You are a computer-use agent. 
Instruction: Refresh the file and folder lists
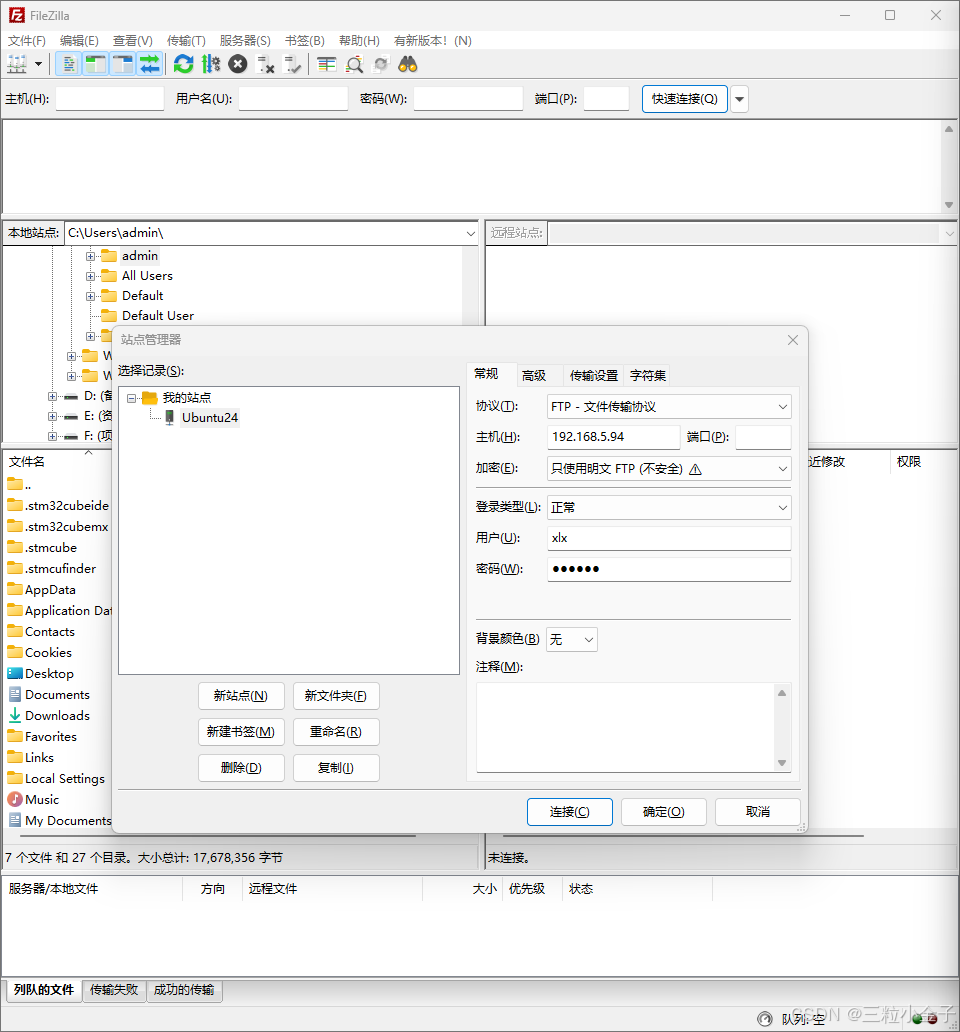coord(184,64)
